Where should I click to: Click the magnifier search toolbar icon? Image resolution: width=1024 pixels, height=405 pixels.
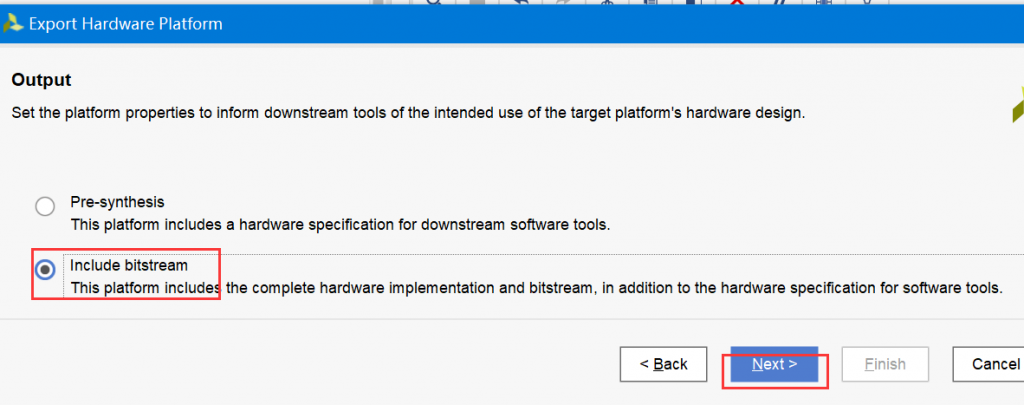click(x=434, y=3)
